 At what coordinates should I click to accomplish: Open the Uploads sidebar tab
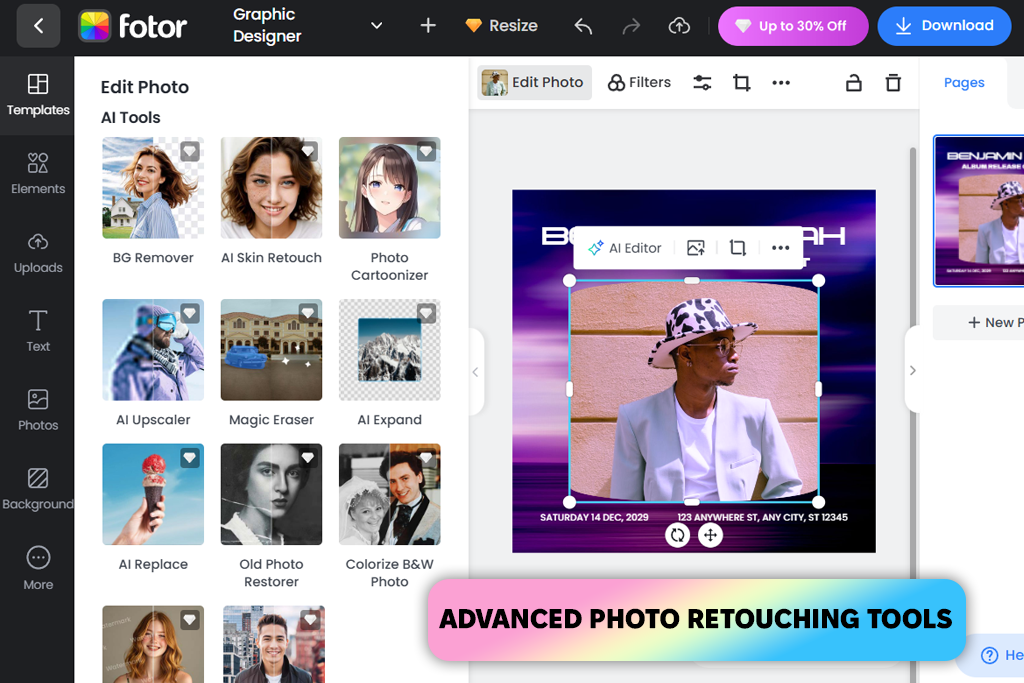[x=38, y=253]
